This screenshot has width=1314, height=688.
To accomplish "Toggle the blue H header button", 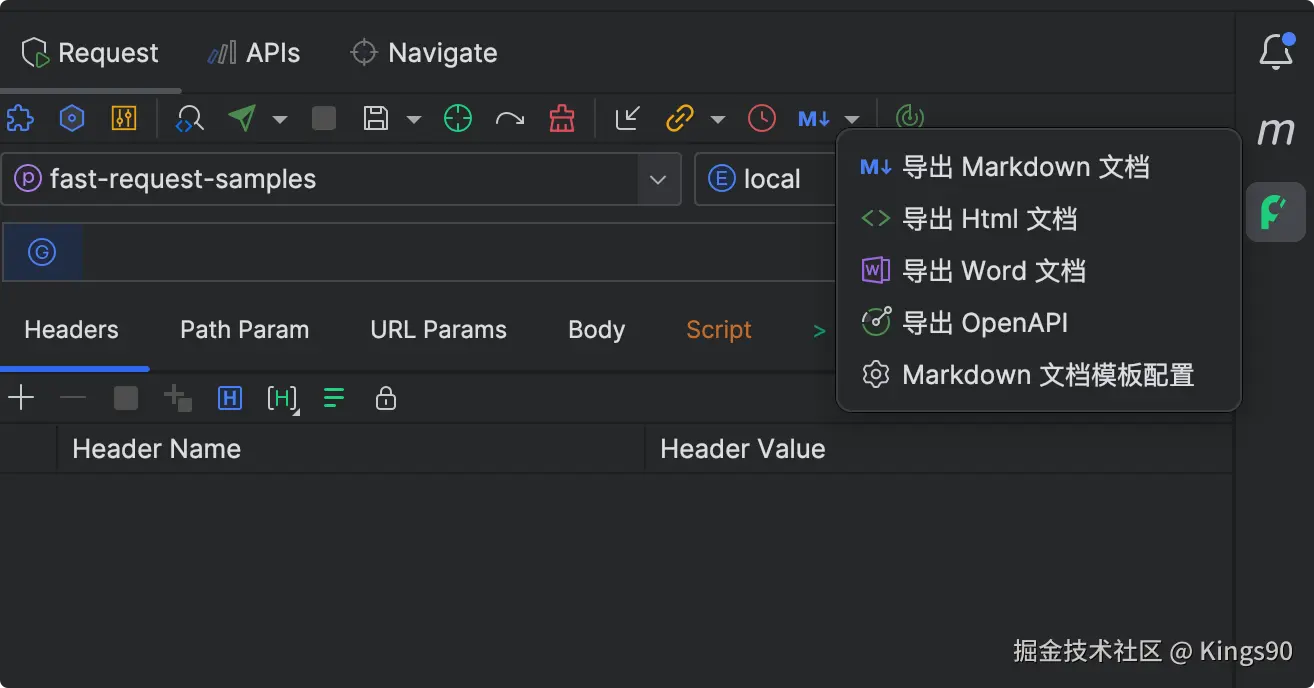I will tap(230, 399).
